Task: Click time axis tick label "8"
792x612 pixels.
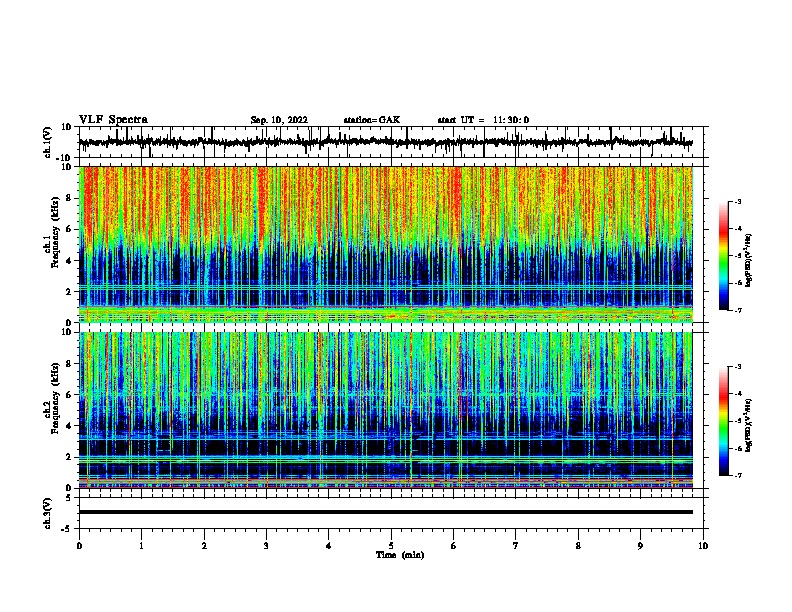Action: coord(578,546)
